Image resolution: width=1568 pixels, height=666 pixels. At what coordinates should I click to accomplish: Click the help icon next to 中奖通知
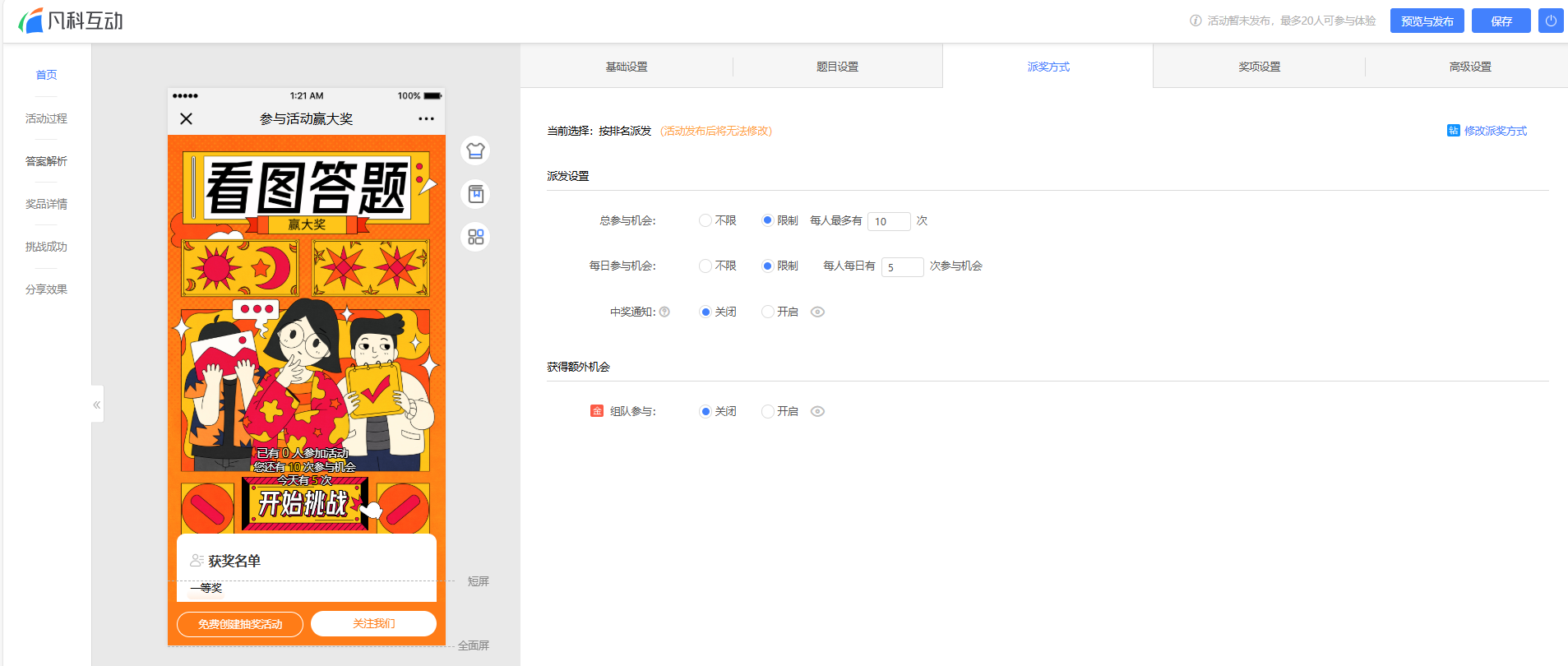tap(664, 312)
